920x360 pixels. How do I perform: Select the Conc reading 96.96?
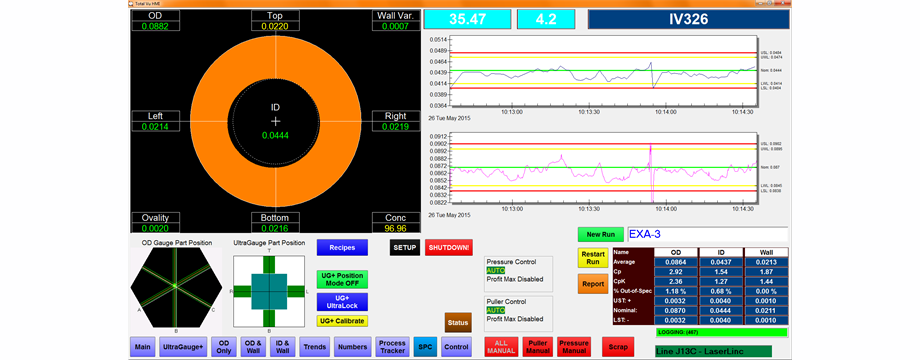[395, 227]
